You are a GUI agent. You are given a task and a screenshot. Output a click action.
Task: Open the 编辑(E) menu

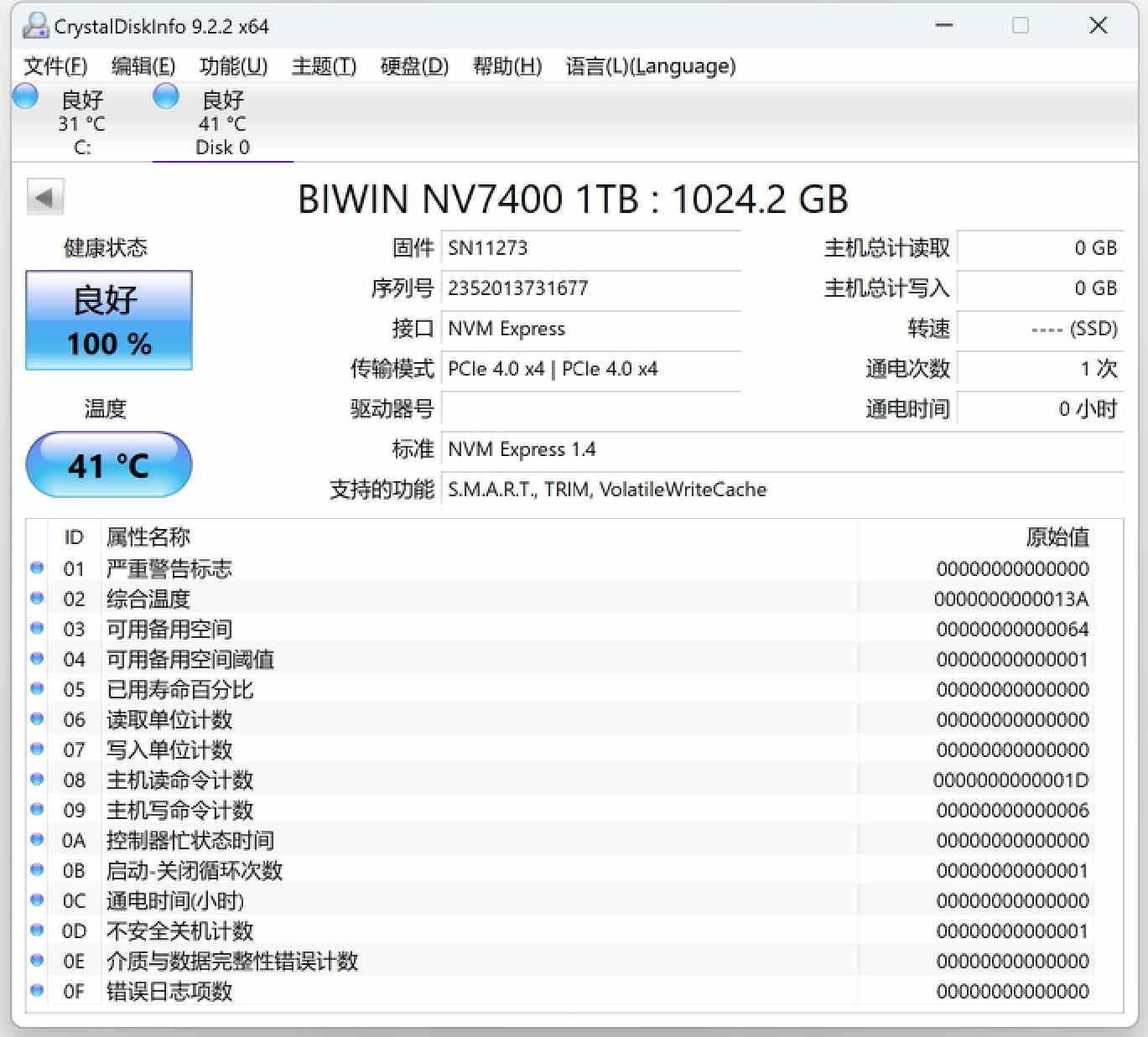click(143, 65)
